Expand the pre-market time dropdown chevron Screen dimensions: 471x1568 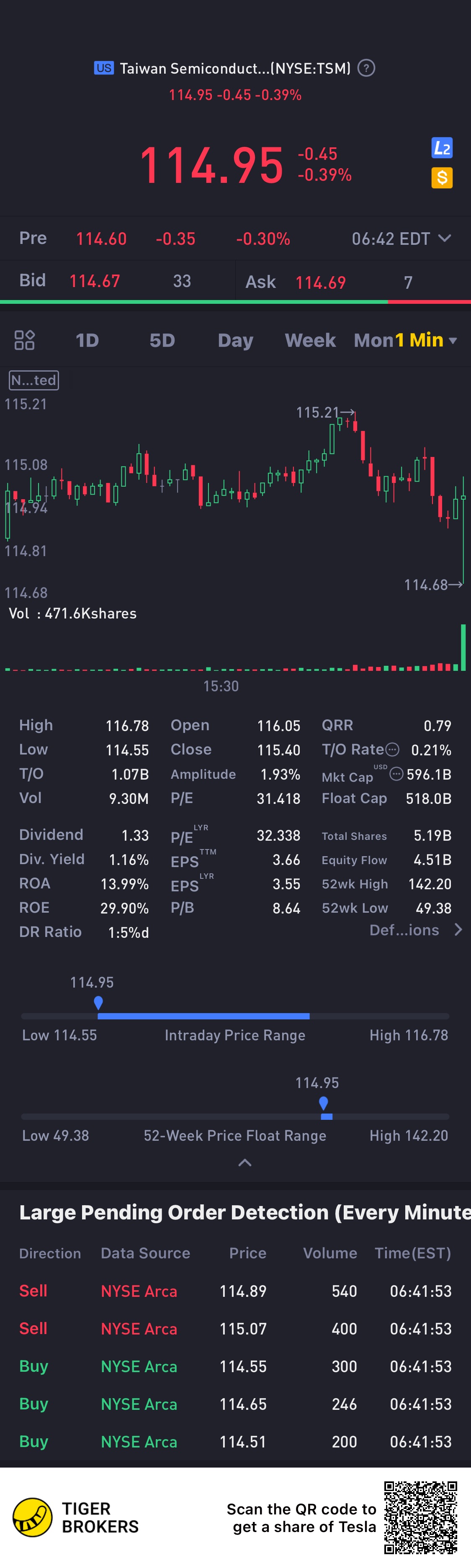[x=445, y=239]
